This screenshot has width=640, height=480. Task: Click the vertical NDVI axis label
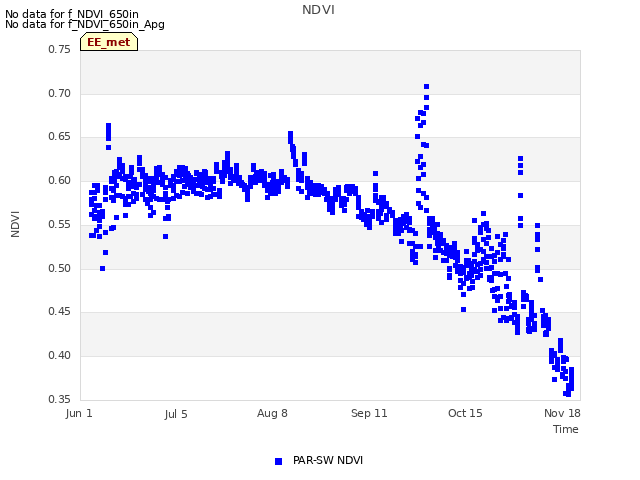pos(15,224)
